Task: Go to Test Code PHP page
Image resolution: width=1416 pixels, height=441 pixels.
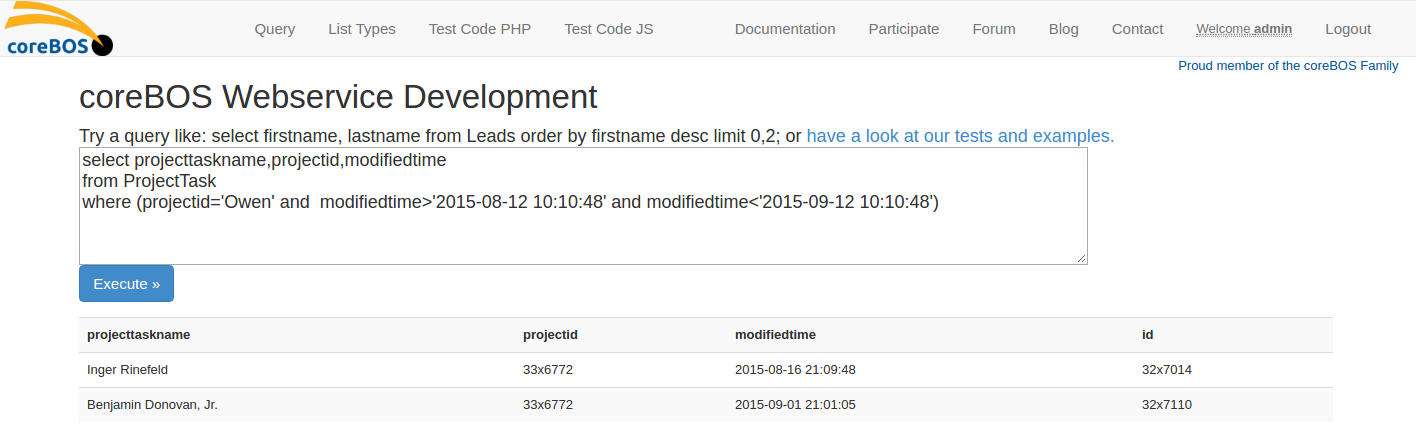Action: click(480, 29)
